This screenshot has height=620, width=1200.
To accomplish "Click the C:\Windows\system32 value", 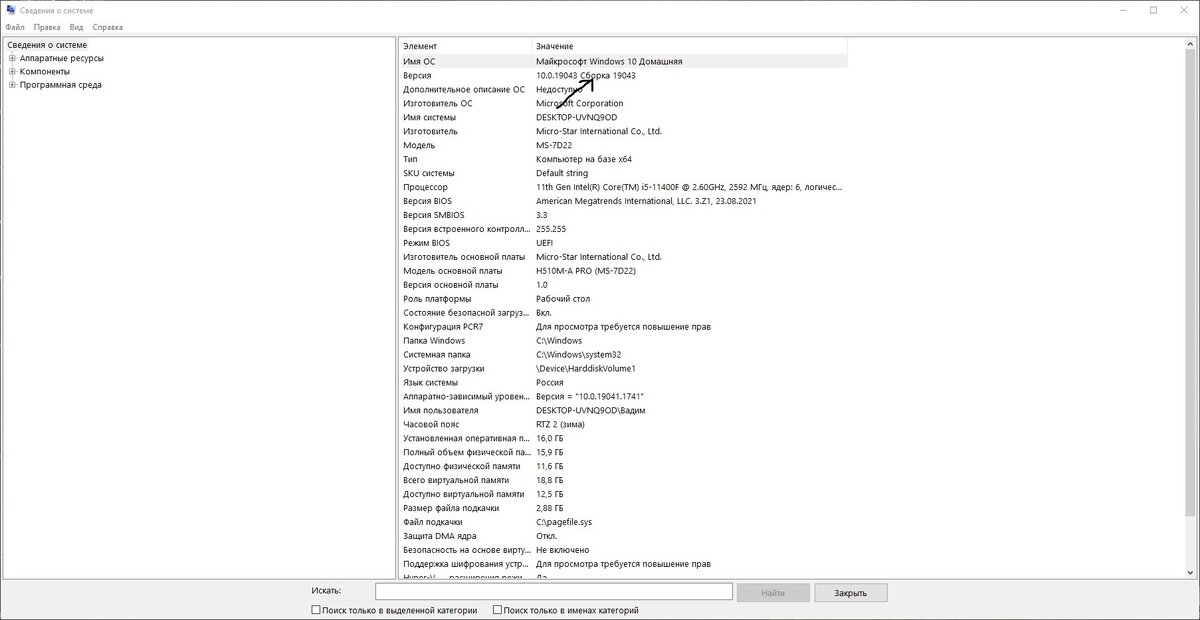I will (x=579, y=355).
